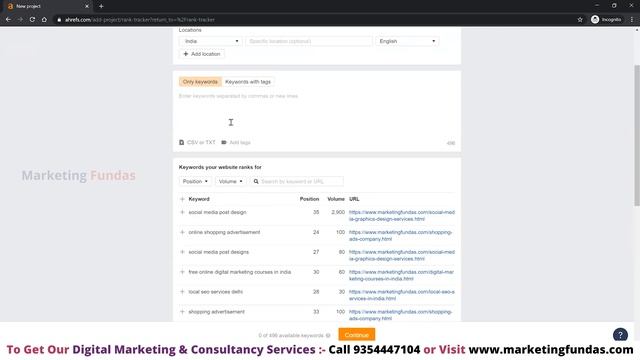Click the Volume column header
Image resolution: width=640 pixels, height=360 pixels.
point(336,199)
